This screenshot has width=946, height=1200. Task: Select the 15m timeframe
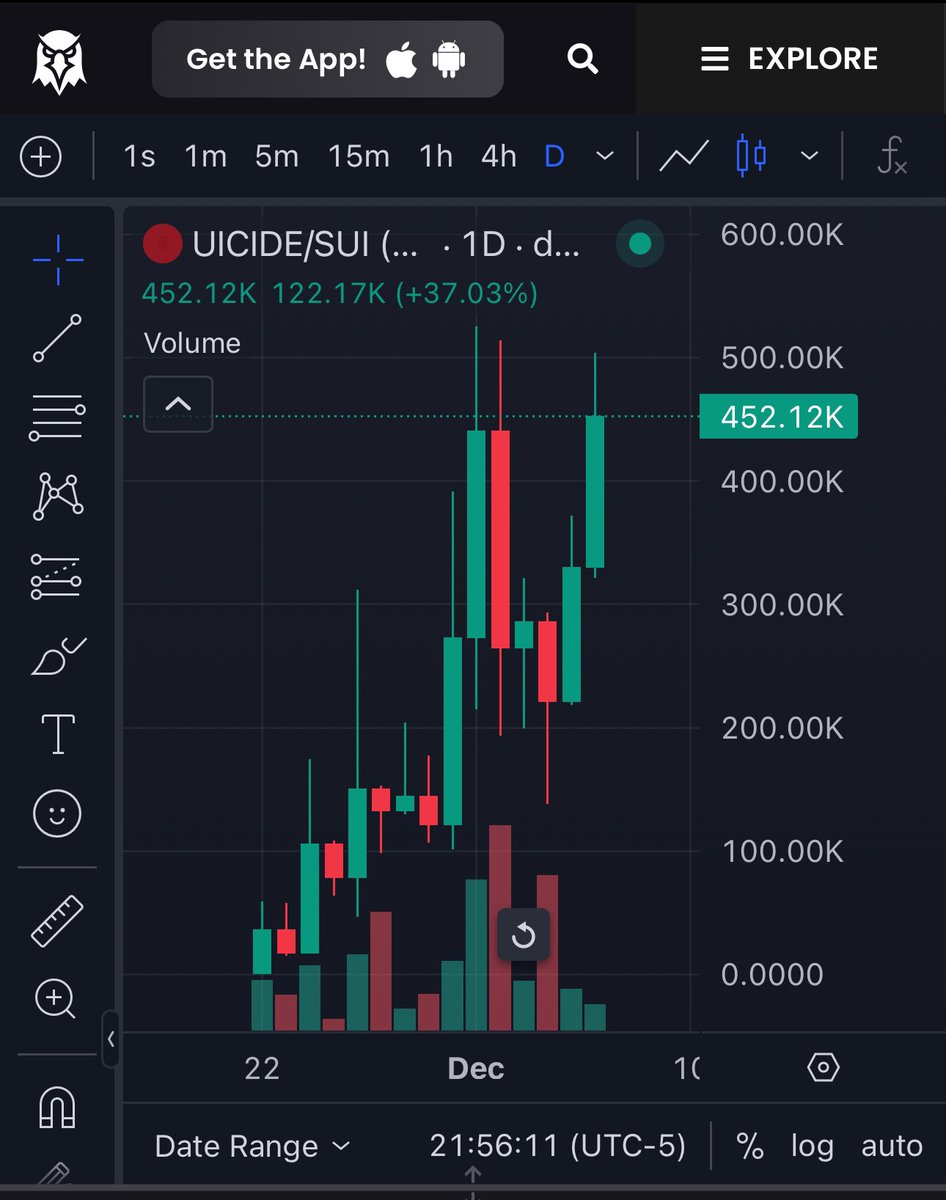point(359,157)
